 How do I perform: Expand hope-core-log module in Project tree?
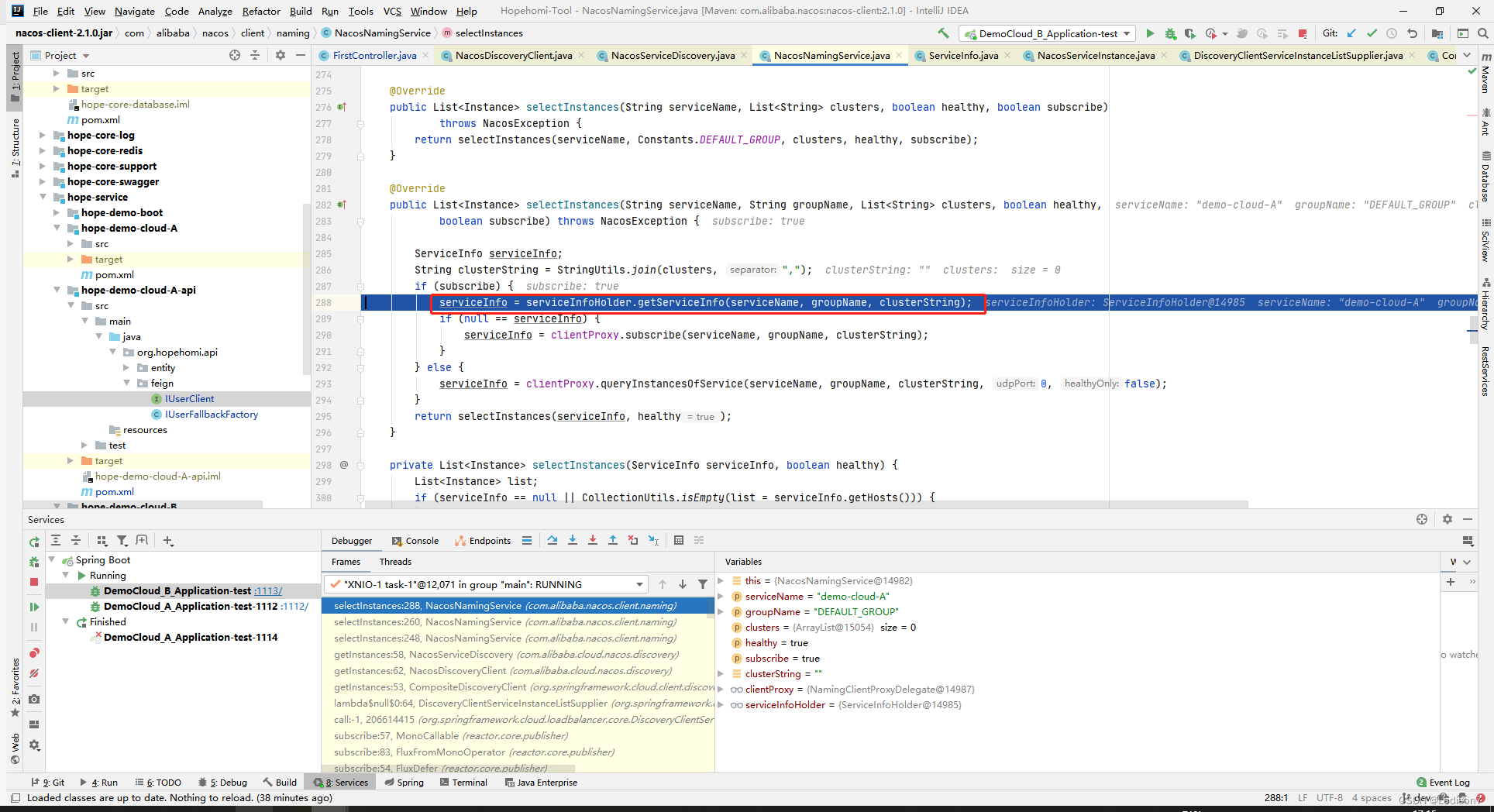pos(43,135)
